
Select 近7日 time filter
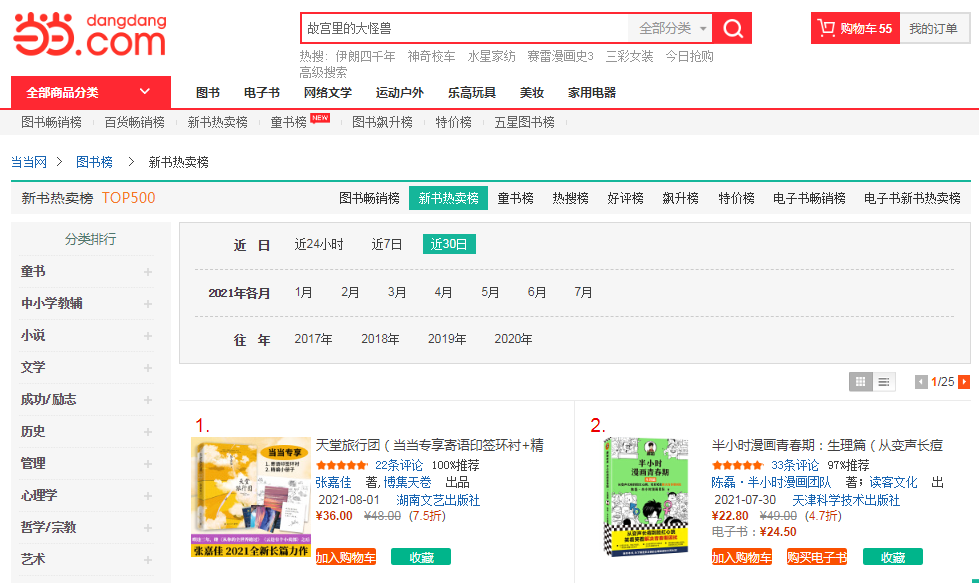386,244
